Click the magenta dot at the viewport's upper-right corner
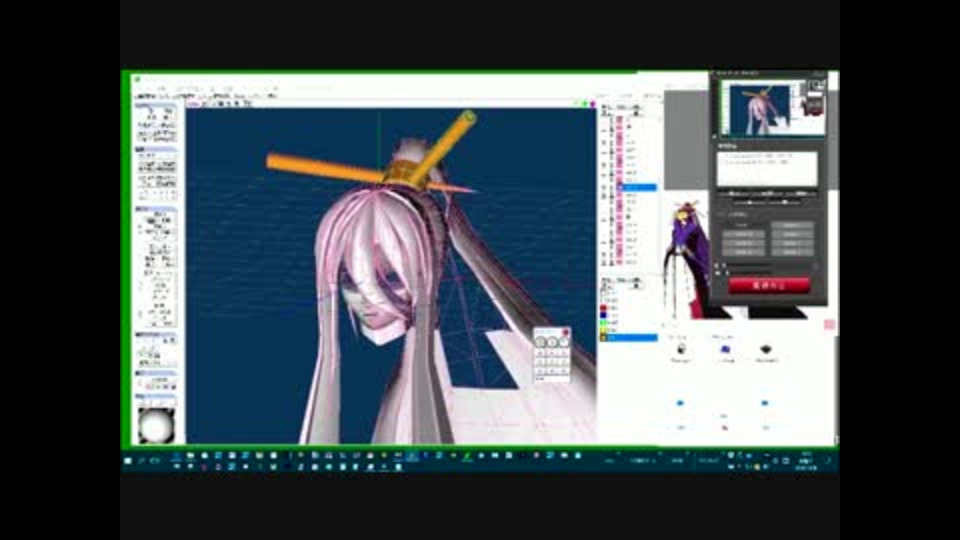 592,104
